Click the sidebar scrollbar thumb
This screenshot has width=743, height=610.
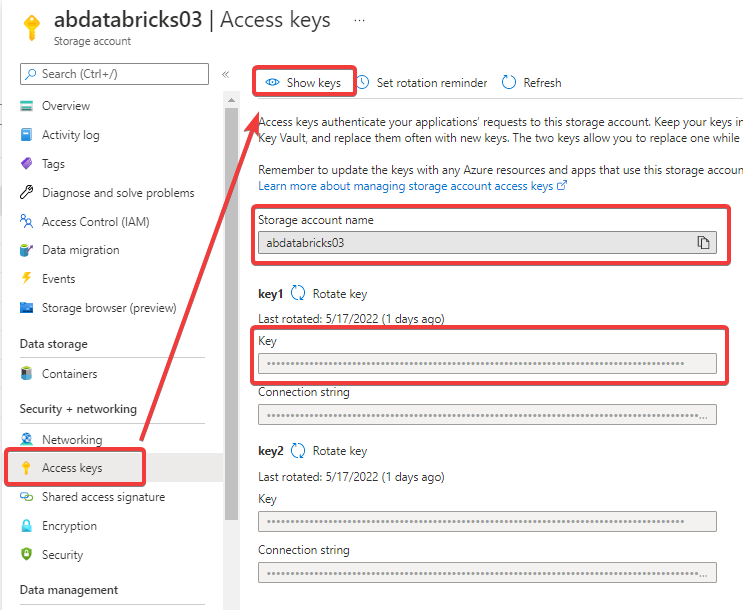click(x=231, y=314)
